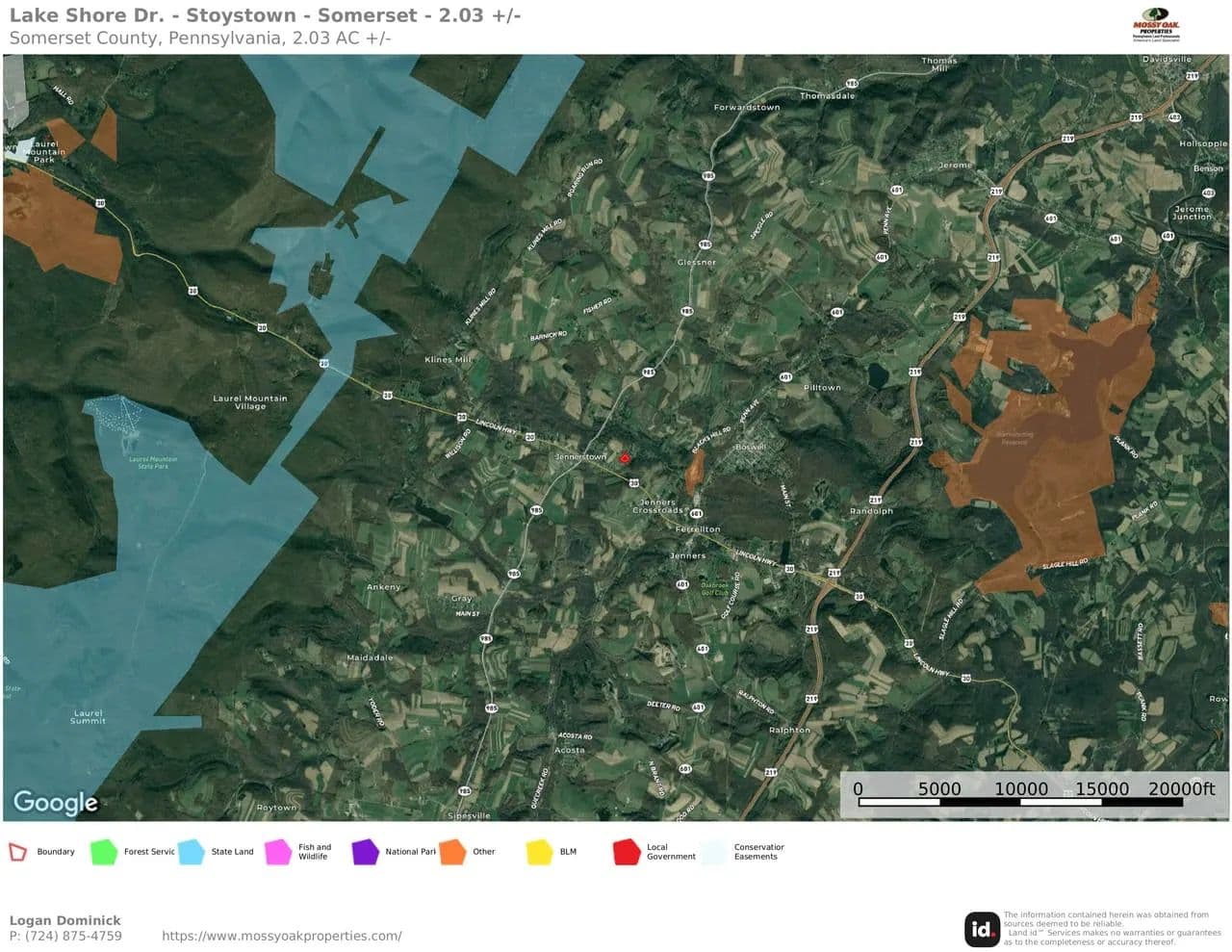1232x952 pixels.
Task: Select the orange Other legend swatch
Action: 452,852
